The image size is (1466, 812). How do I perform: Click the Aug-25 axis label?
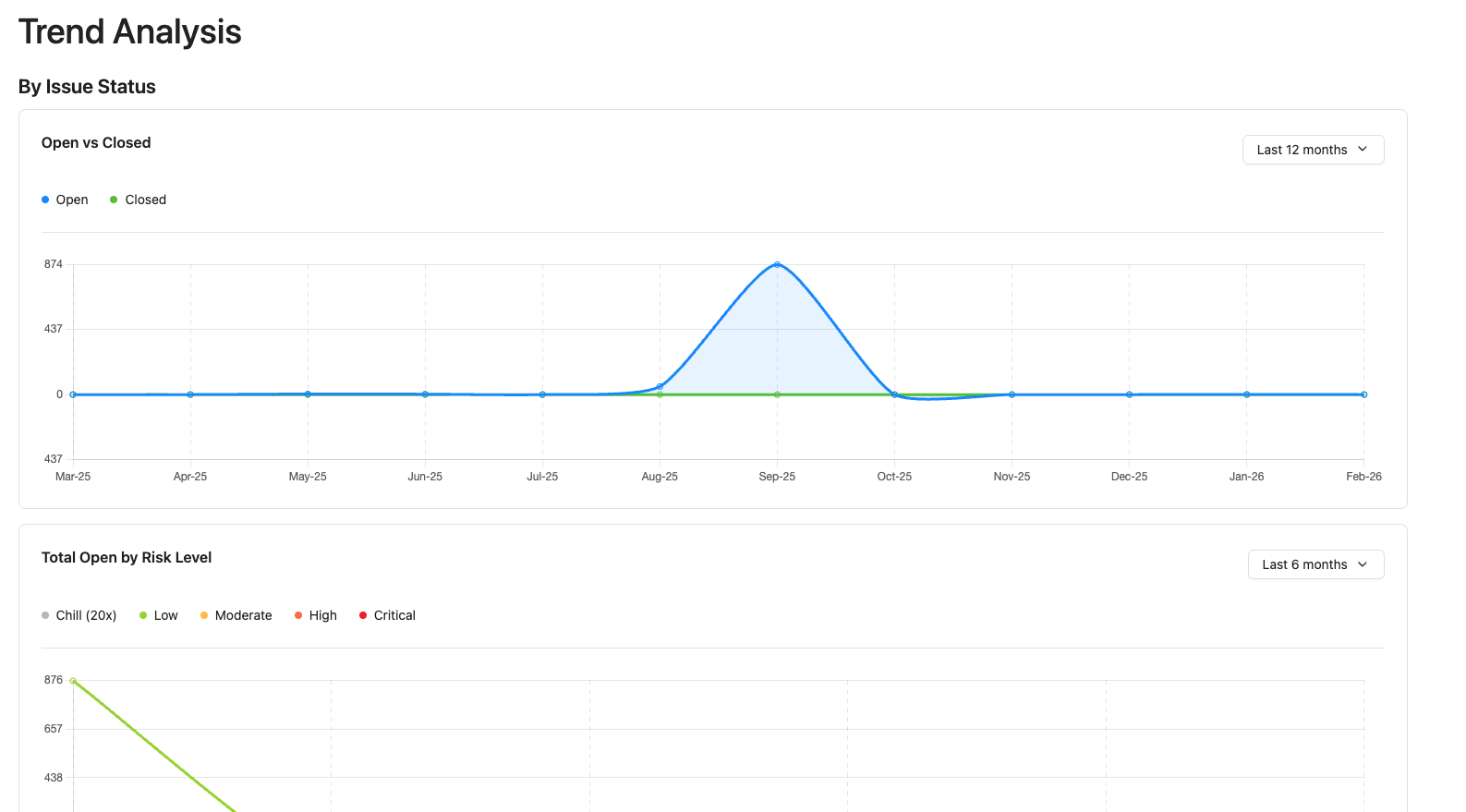point(660,477)
